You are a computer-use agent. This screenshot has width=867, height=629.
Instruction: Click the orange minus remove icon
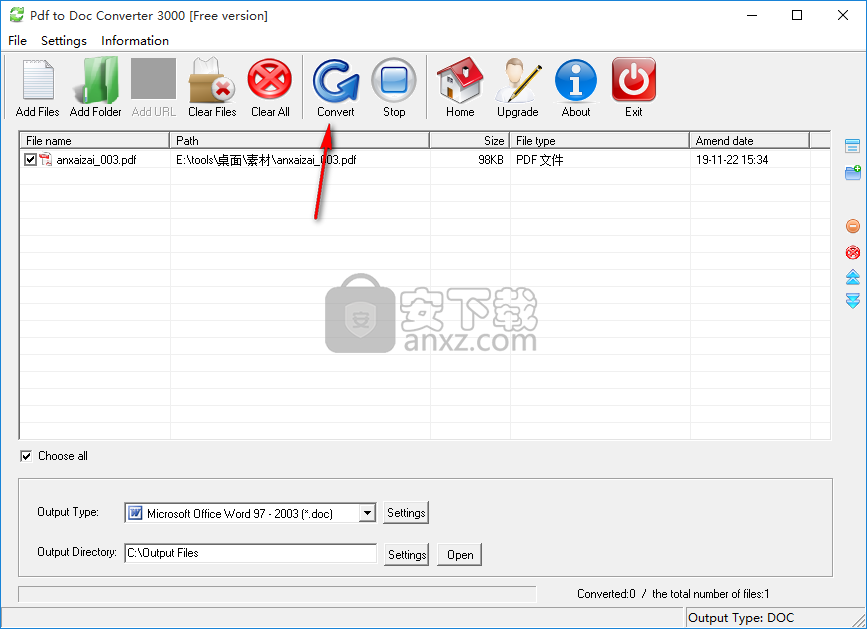pos(853,226)
